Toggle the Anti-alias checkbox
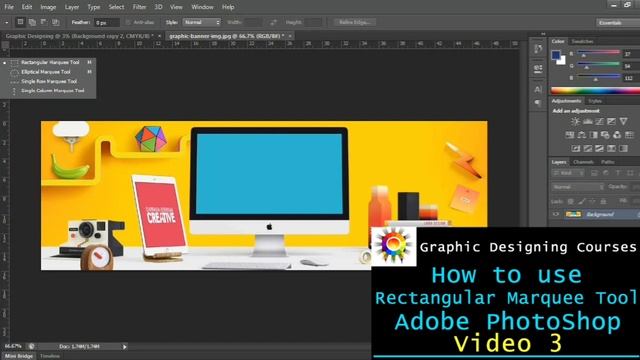Image resolution: width=640 pixels, height=360 pixels. tap(128, 22)
